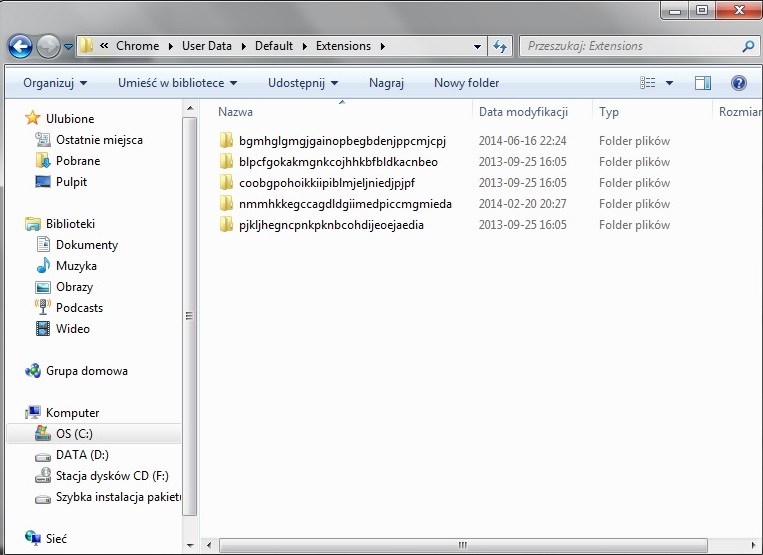The image size is (763, 555).
Task: Show hidden breadcrumb path chevrons
Action: click(x=104, y=46)
